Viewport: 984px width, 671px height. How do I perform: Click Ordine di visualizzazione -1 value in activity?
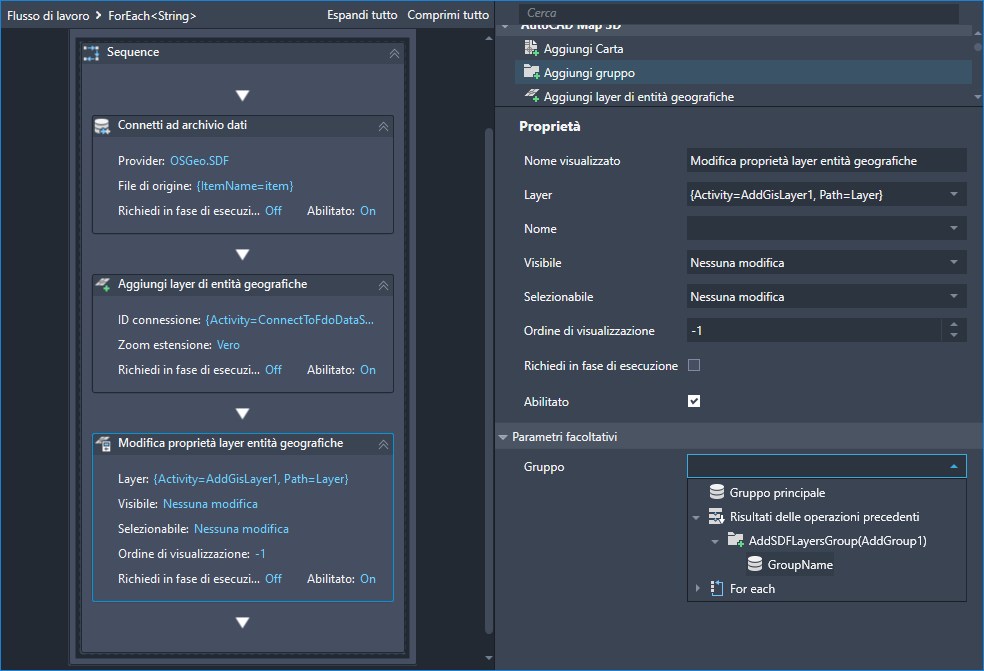point(260,554)
